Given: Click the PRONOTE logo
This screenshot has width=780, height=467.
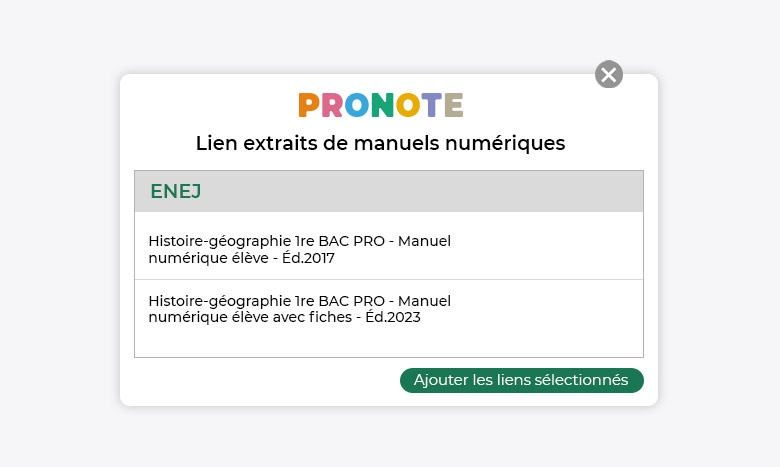Looking at the screenshot, I should (x=381, y=105).
